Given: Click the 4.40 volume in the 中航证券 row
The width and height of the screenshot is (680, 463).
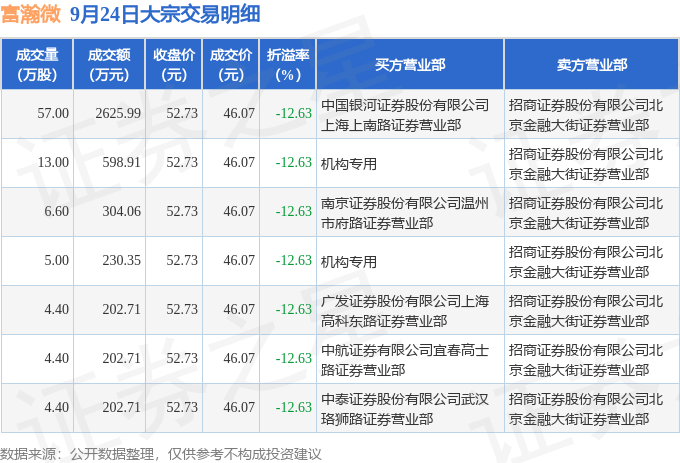Looking at the screenshot, I should pyautogui.click(x=56, y=359).
